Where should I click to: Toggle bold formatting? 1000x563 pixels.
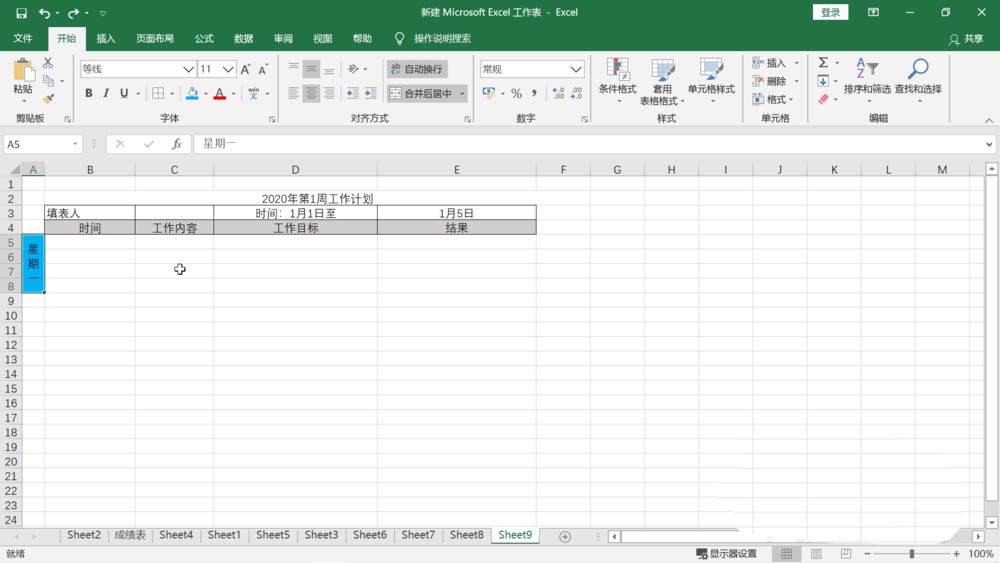coord(89,94)
